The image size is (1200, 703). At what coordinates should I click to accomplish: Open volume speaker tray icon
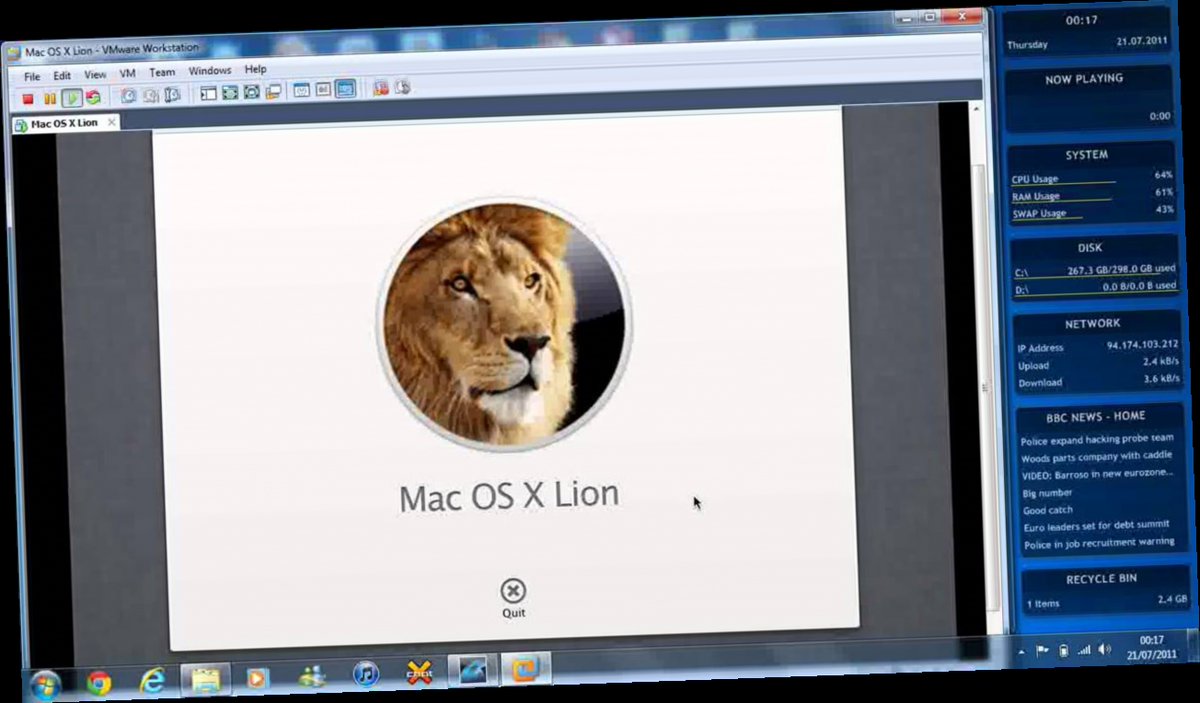[1104, 648]
